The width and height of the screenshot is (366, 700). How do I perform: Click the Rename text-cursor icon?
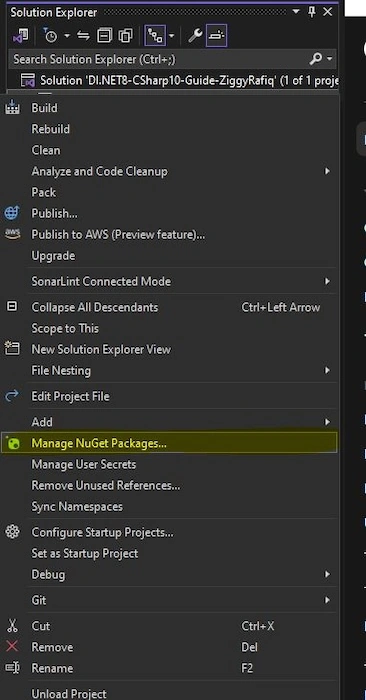click(12, 668)
